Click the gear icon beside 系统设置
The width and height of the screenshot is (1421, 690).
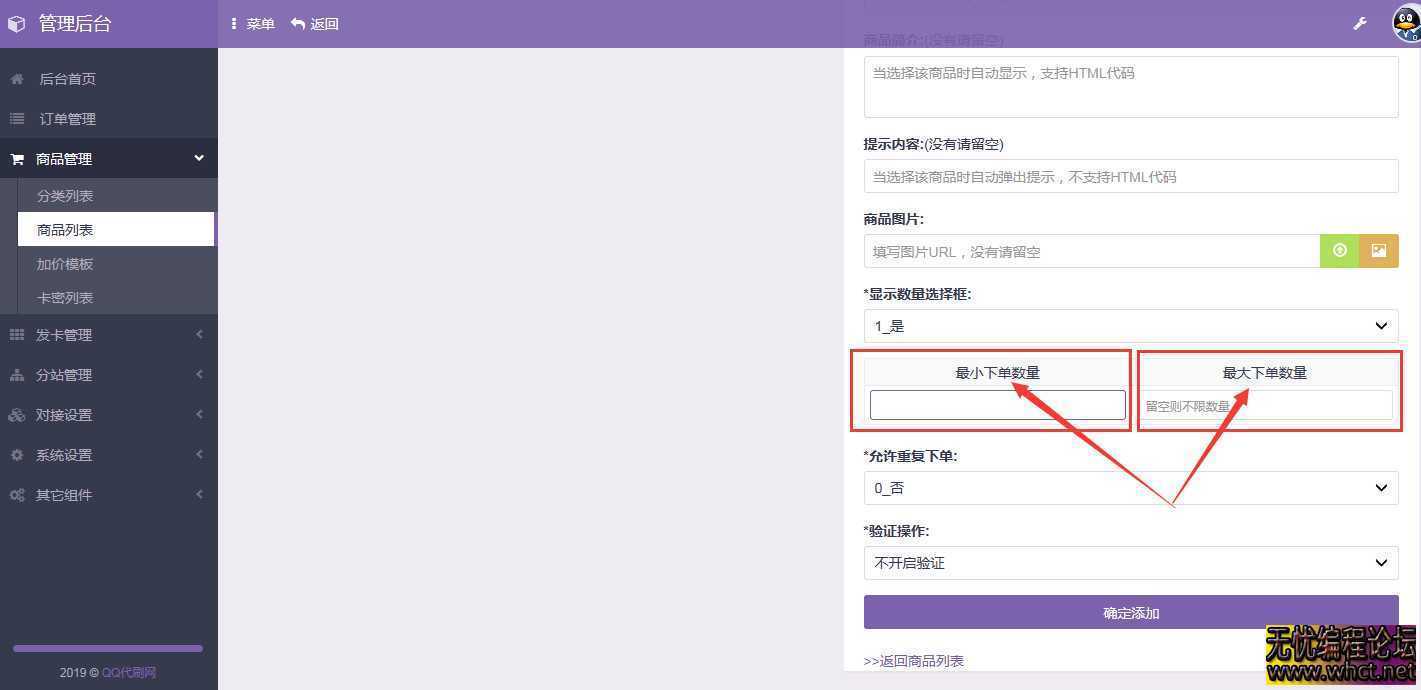tap(16, 454)
